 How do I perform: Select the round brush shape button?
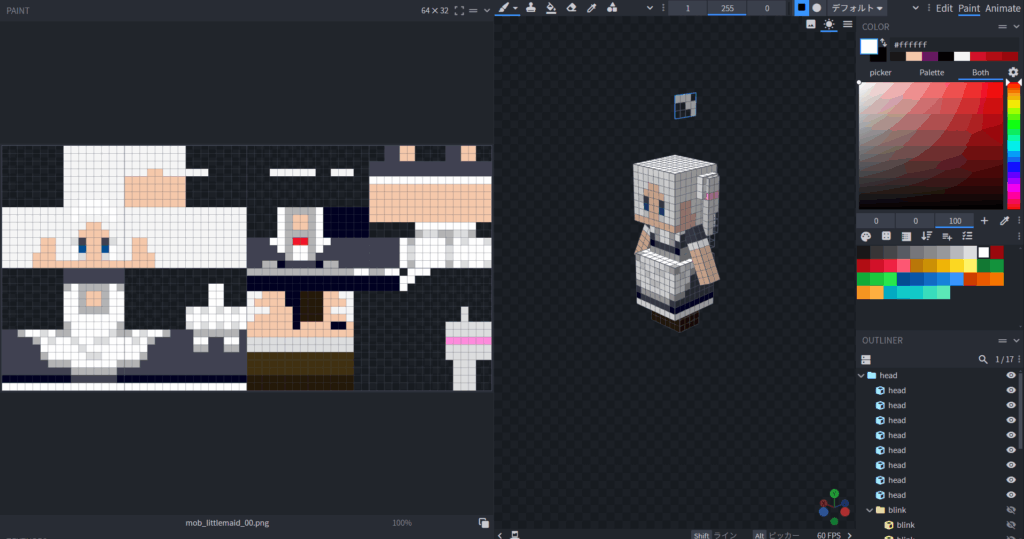tap(817, 8)
